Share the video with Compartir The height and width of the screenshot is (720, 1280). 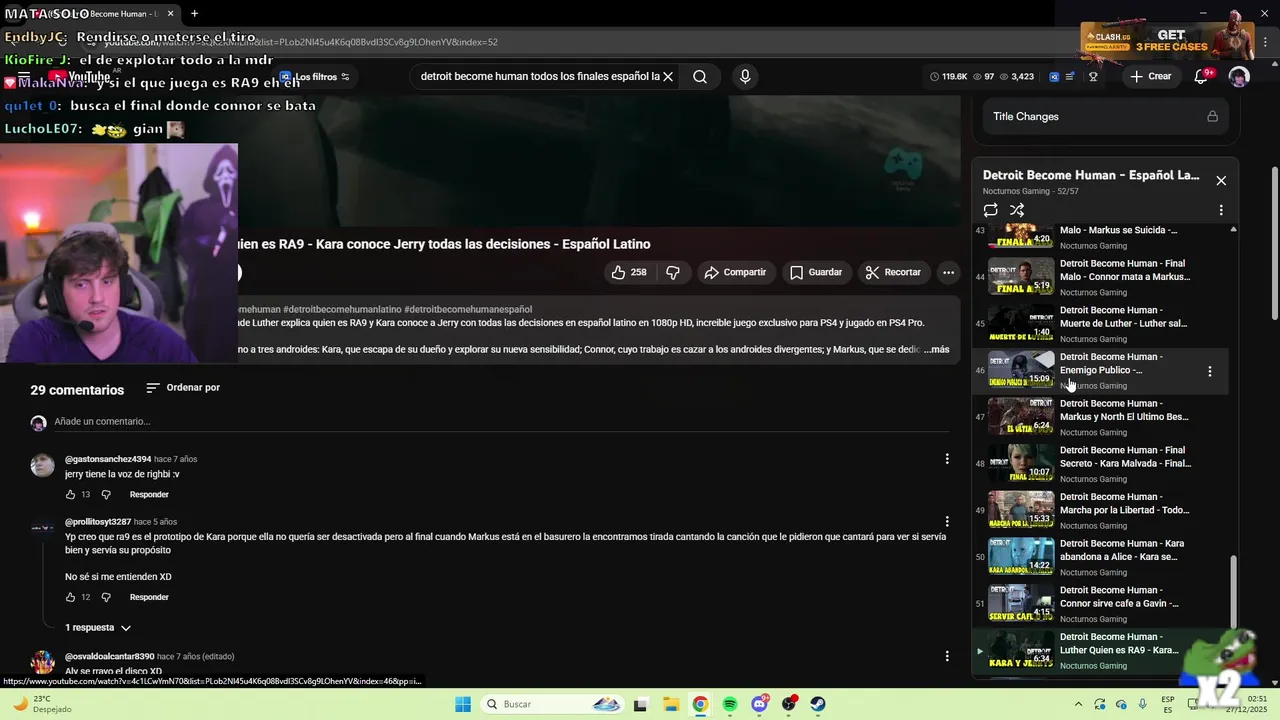(734, 272)
